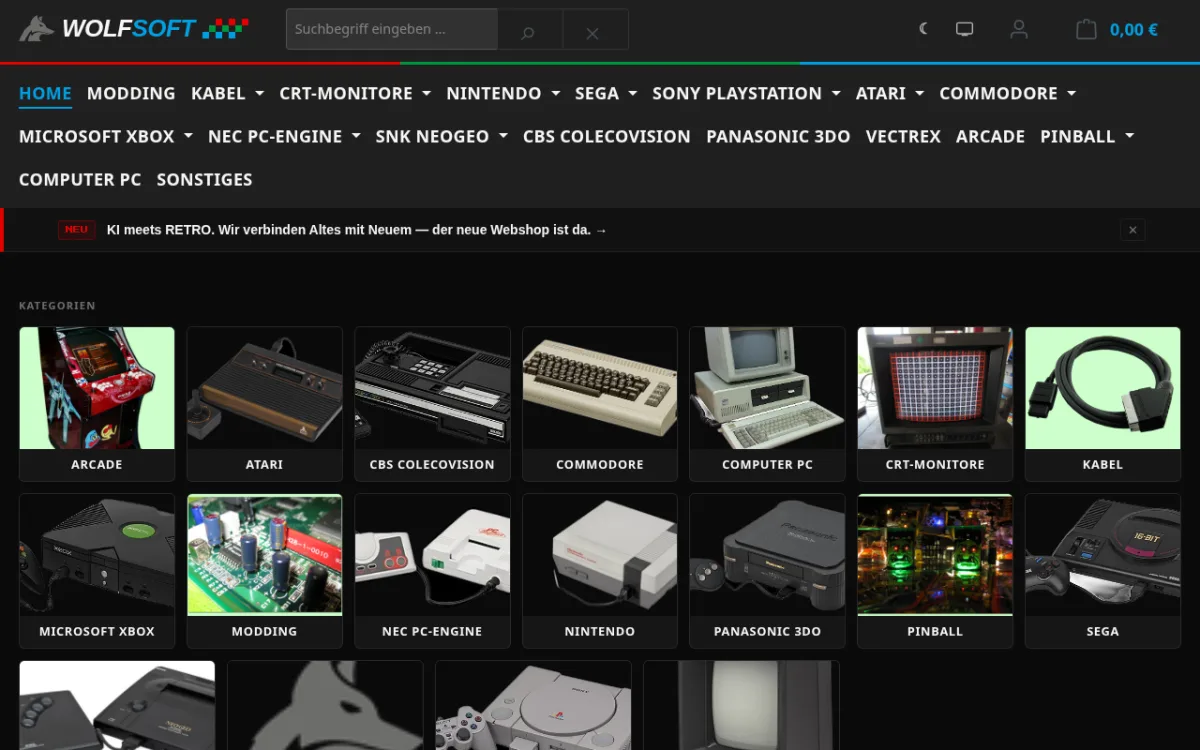Open the KI meets RETRO announcement link
The height and width of the screenshot is (750, 1200).
tap(357, 230)
